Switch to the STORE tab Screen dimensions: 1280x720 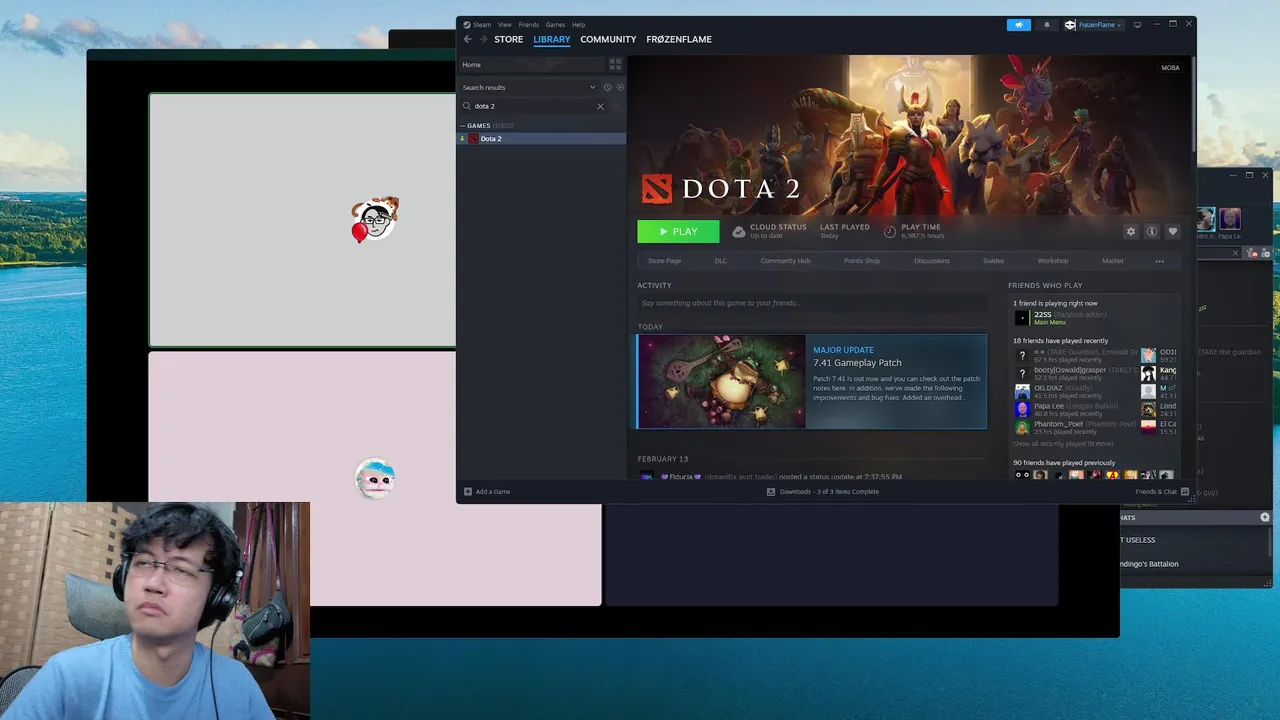[x=509, y=39]
